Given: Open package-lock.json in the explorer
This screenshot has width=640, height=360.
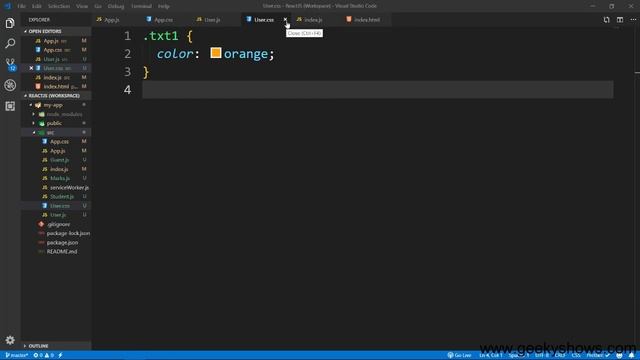Looking at the screenshot, I should [68, 233].
